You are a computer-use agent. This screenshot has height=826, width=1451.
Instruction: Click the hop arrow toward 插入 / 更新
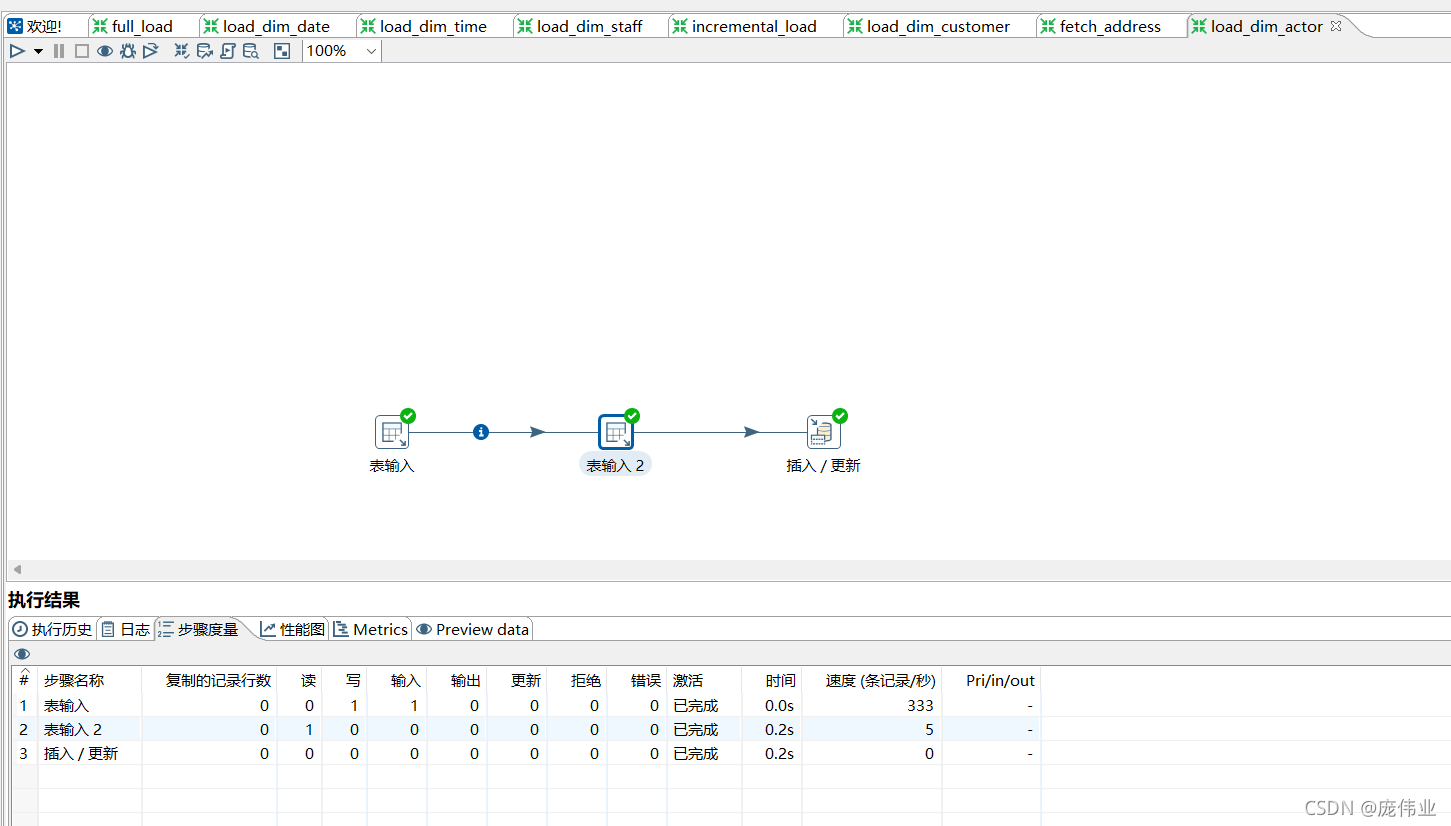tap(751, 432)
